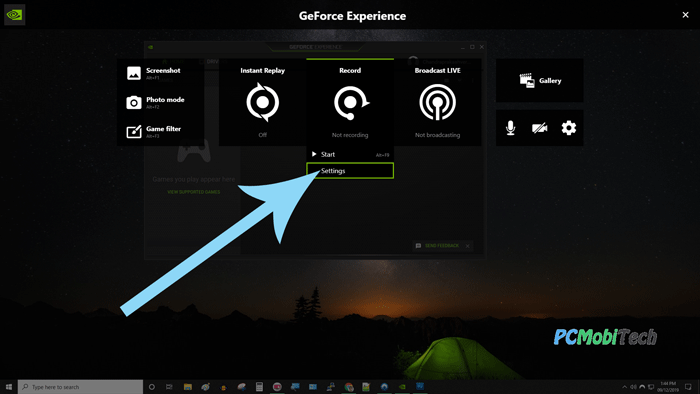Open Task View from the taskbar
Viewport: 700px width, 394px height.
point(169,386)
